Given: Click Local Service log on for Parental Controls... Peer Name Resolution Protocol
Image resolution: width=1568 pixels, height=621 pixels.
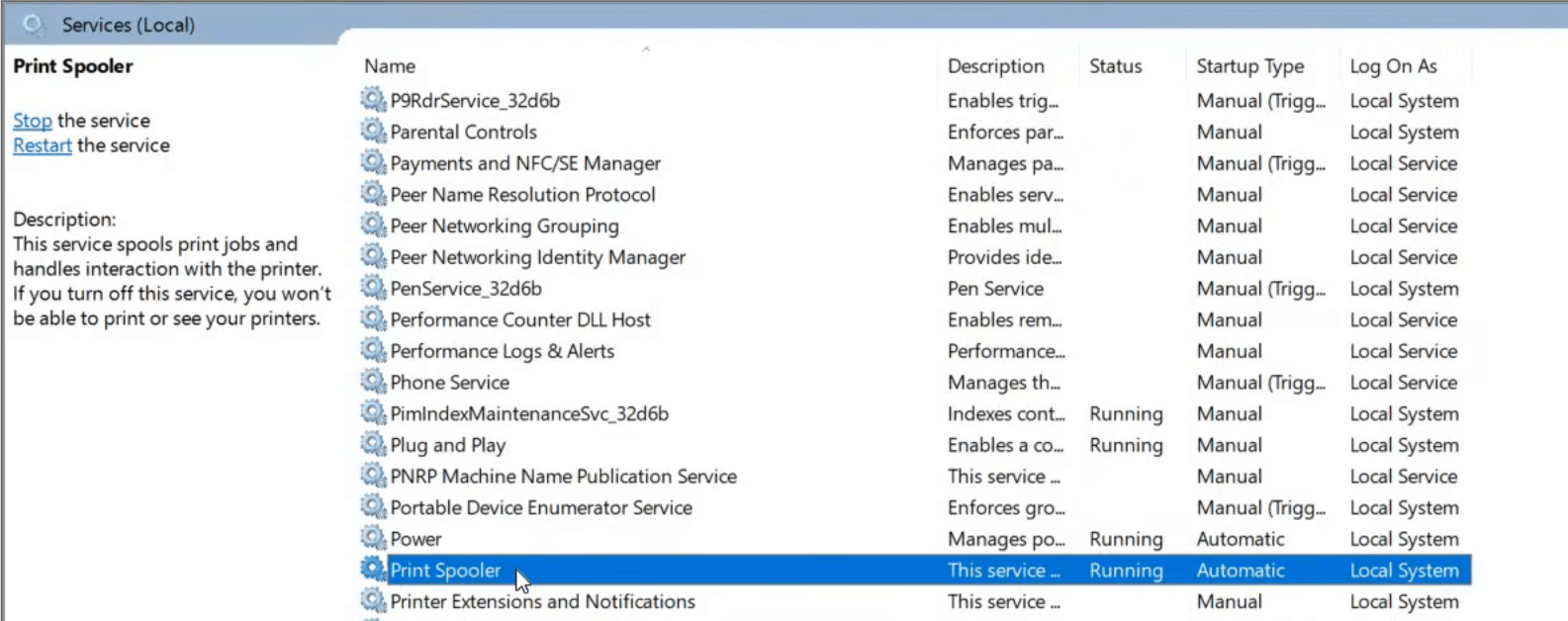Looking at the screenshot, I should click(x=1404, y=195).
